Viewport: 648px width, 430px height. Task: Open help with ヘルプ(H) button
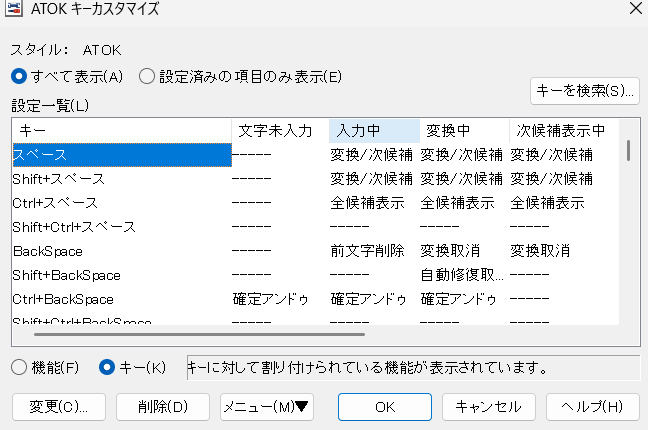593,407
